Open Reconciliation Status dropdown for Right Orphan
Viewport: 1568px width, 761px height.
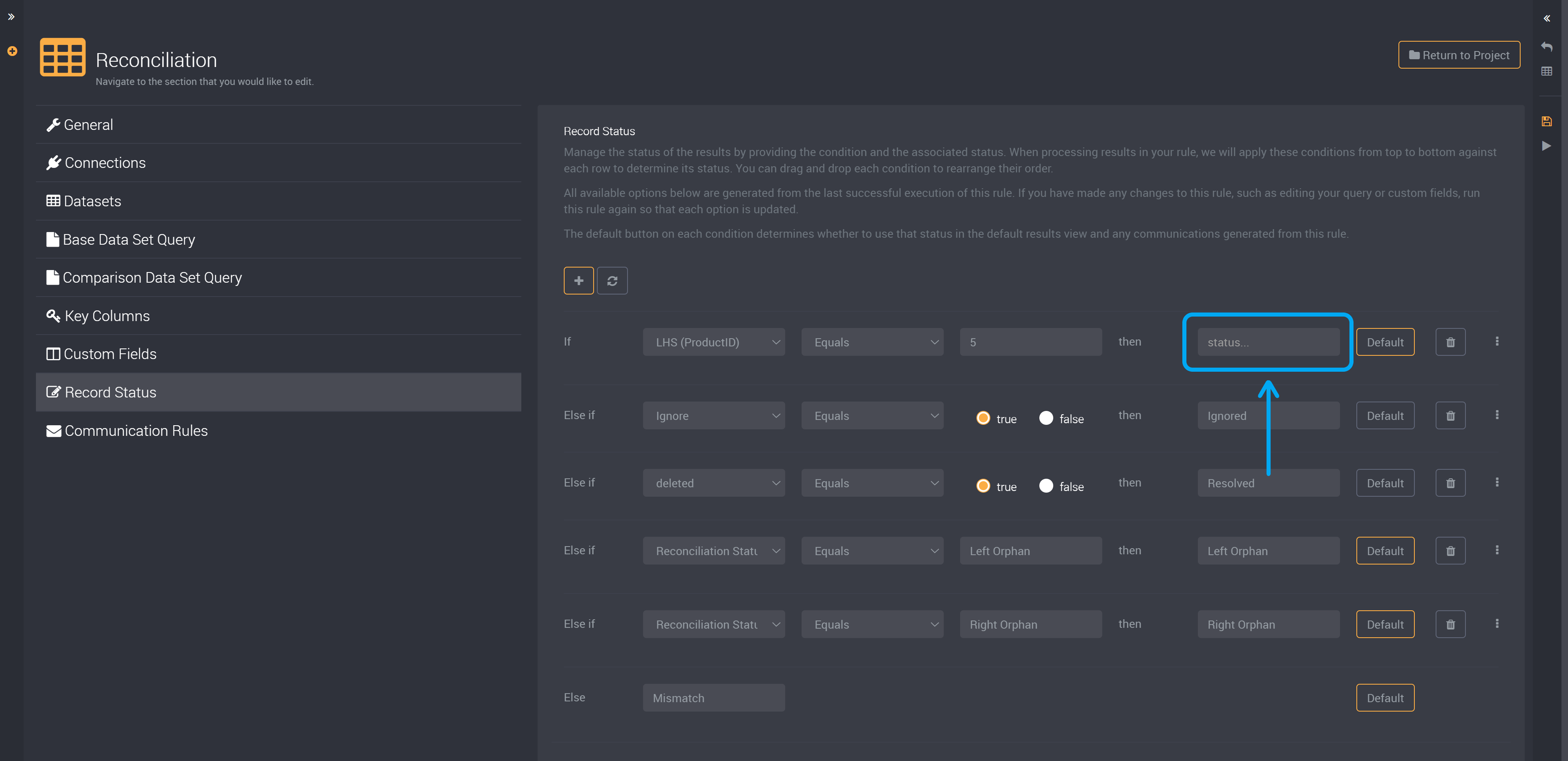pyautogui.click(x=713, y=625)
